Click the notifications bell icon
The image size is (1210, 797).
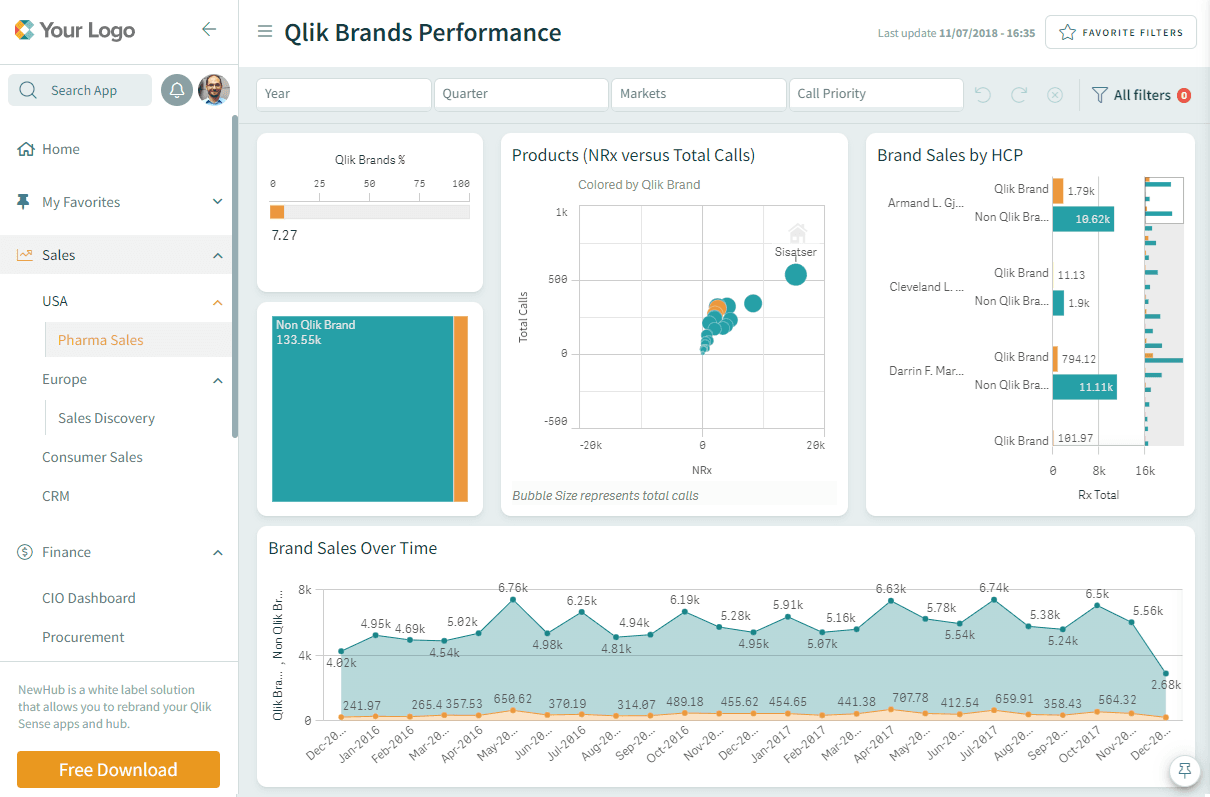click(178, 90)
